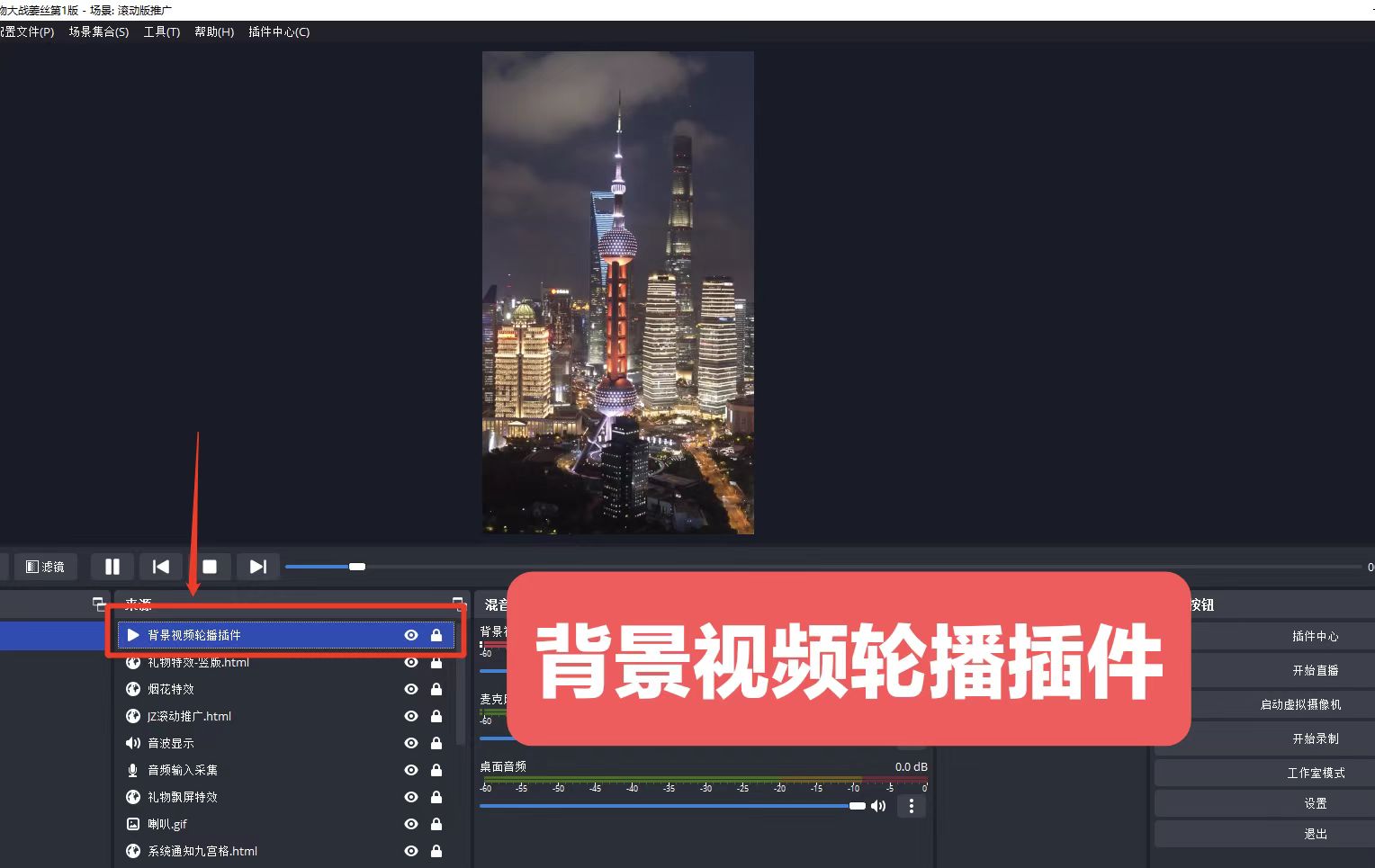Stop the media playback
Viewport: 1375px width, 868px height.
pos(210,567)
